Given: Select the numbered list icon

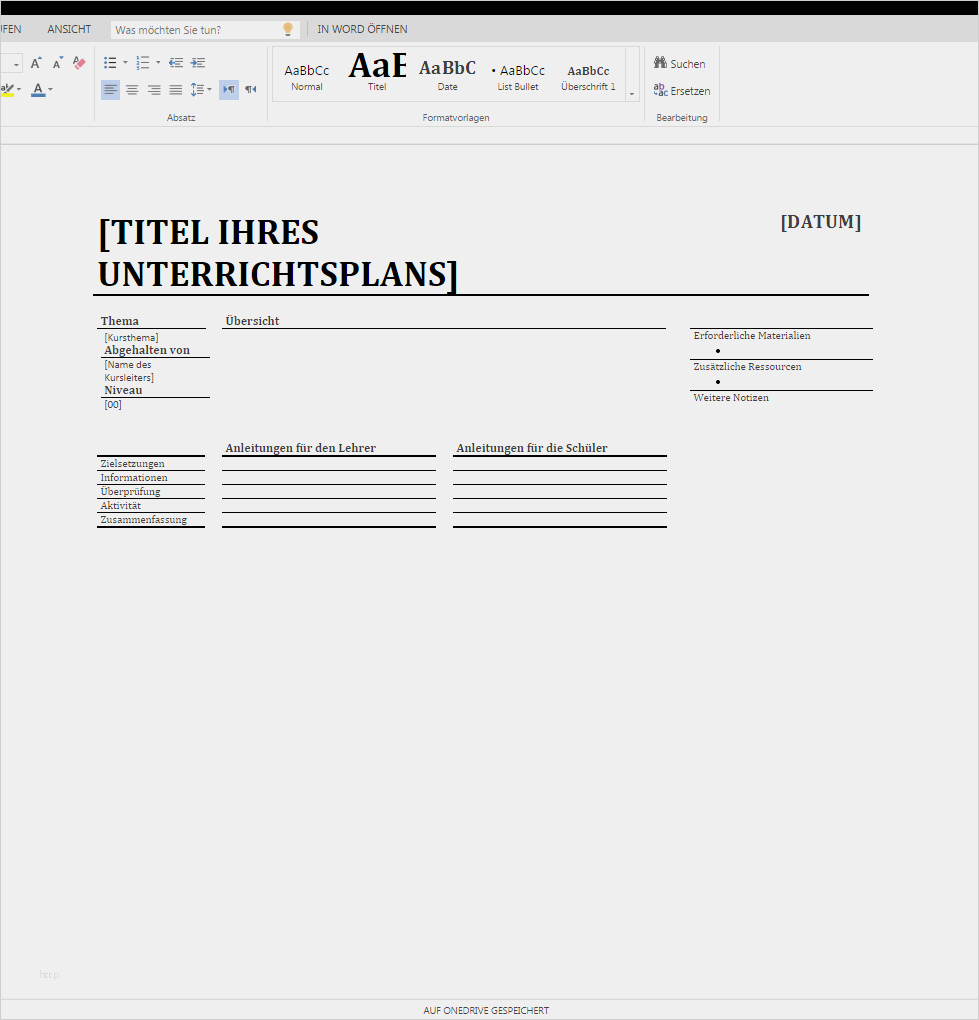Looking at the screenshot, I should pos(141,62).
